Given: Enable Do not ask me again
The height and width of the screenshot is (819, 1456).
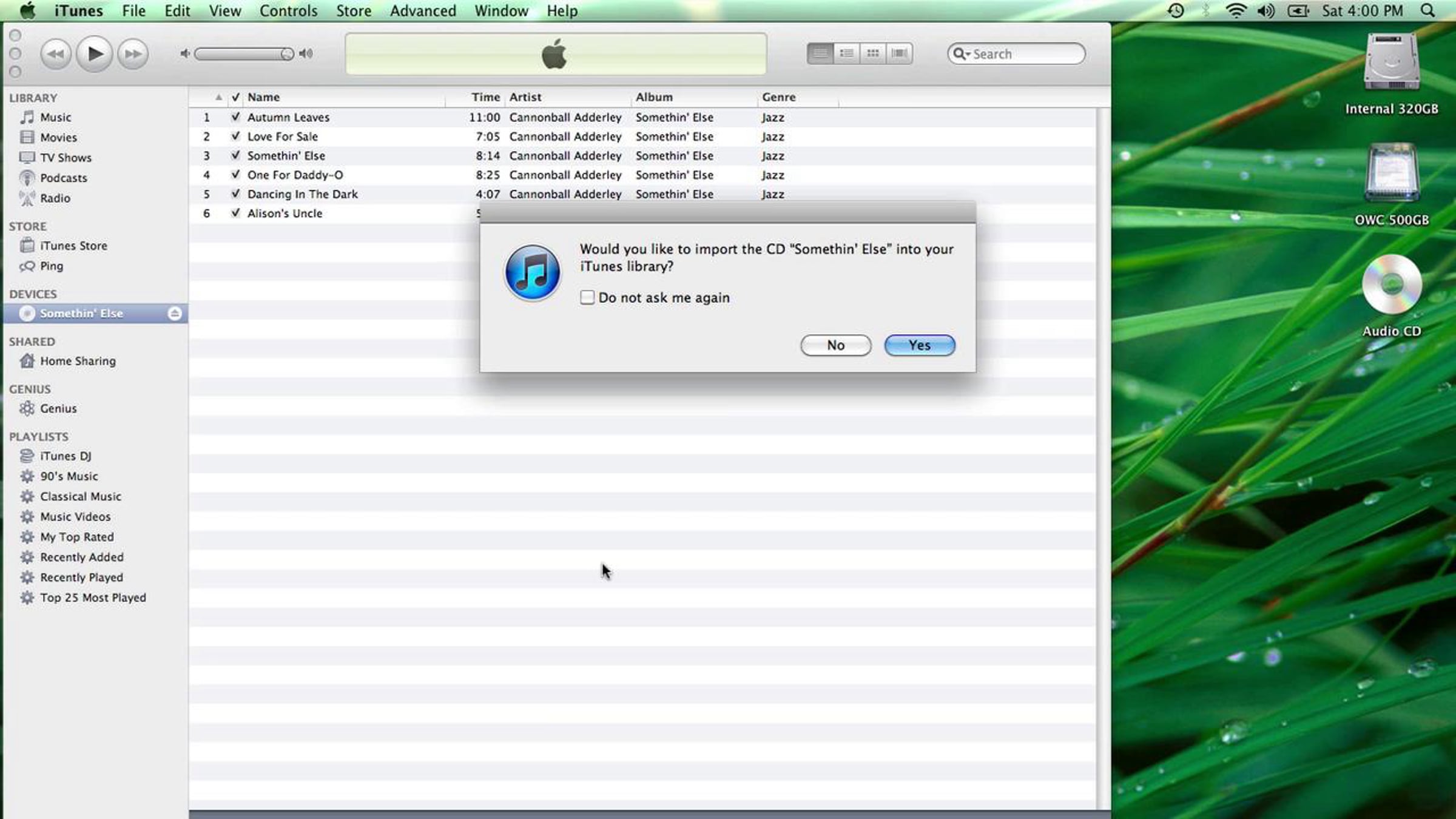Looking at the screenshot, I should (587, 297).
